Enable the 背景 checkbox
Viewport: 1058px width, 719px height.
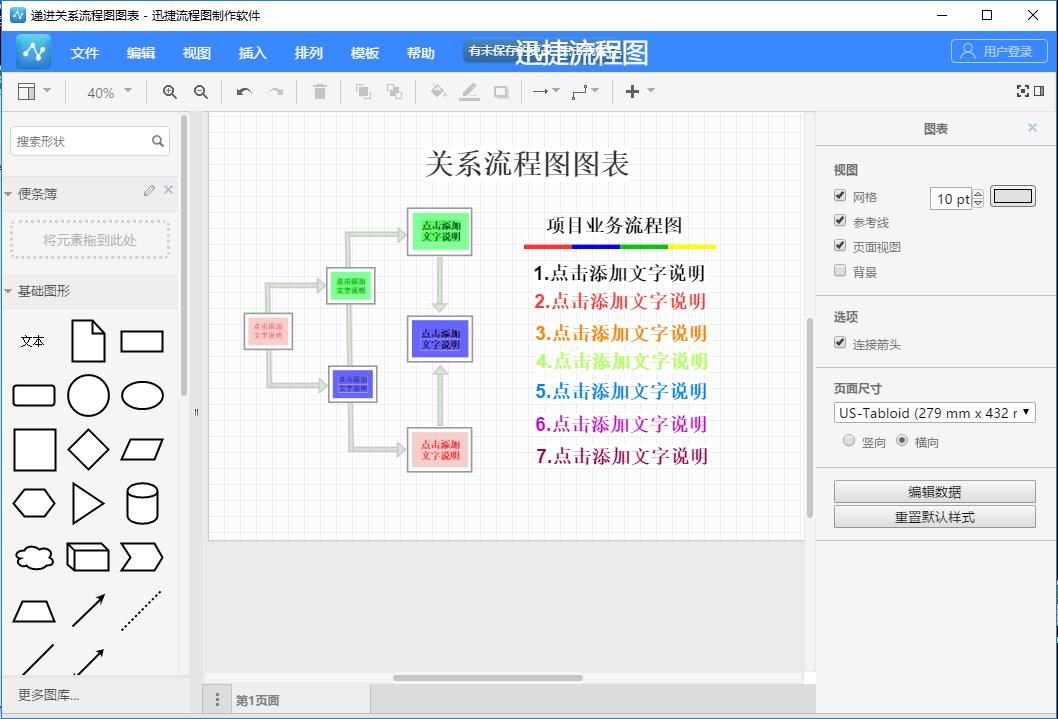pyautogui.click(x=840, y=271)
